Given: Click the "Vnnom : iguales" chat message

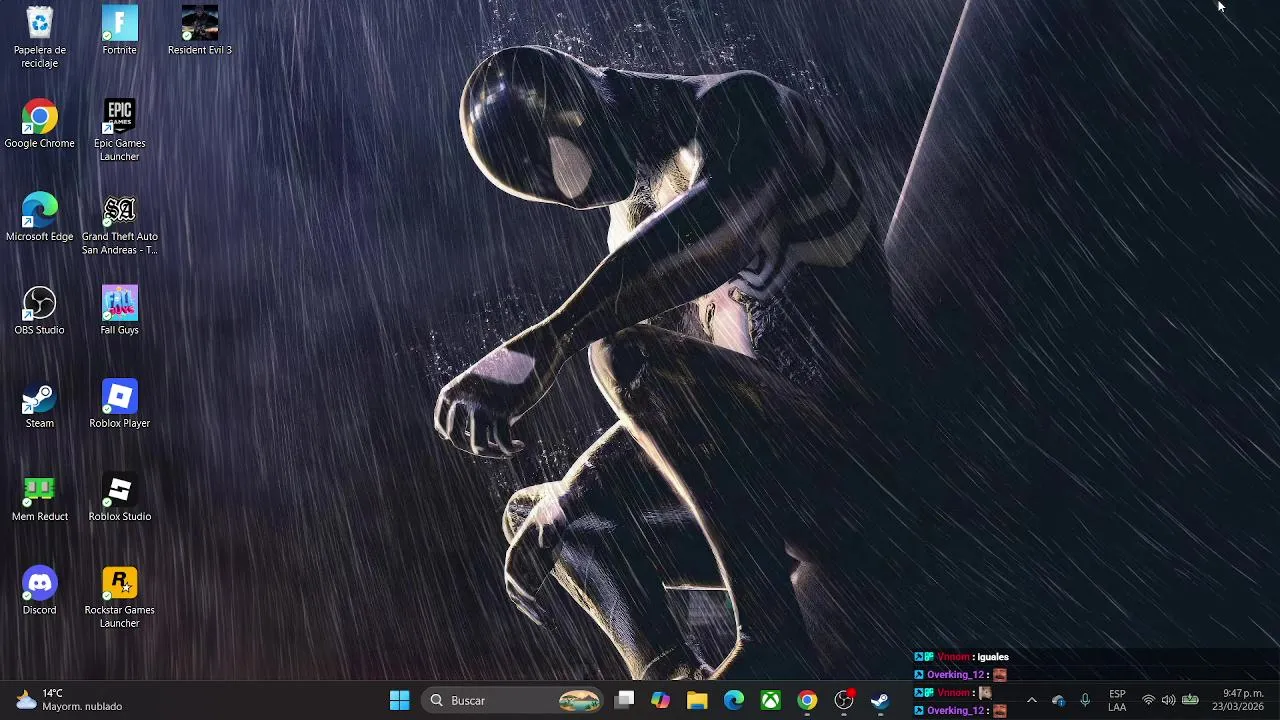Looking at the screenshot, I should [962, 657].
